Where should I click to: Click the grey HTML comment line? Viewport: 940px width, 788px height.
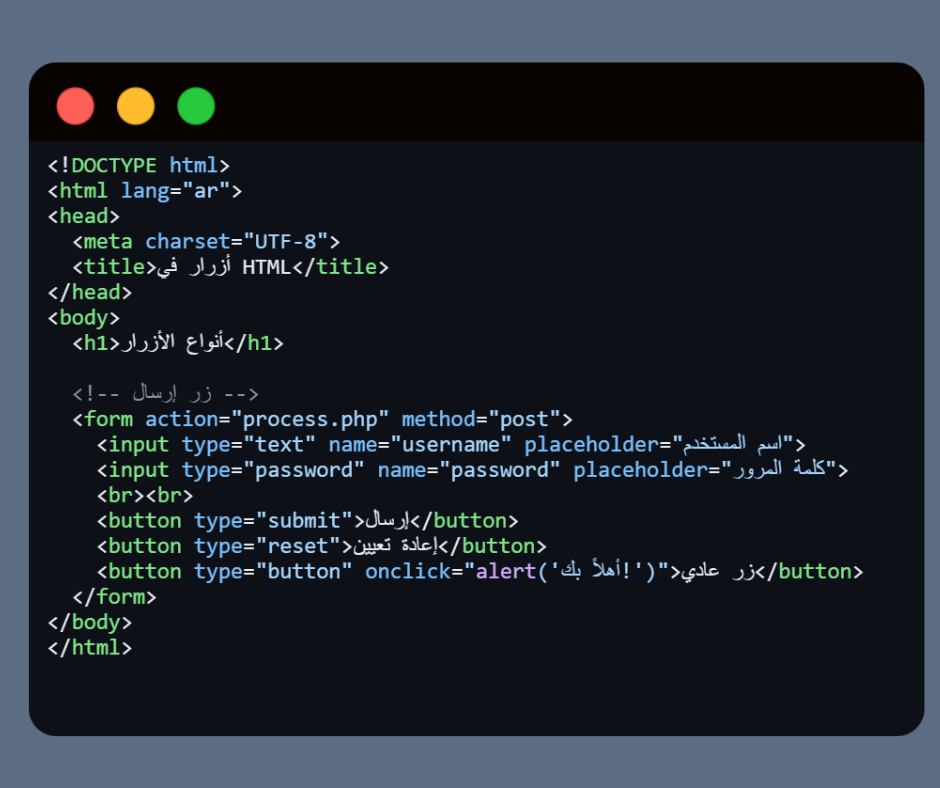point(166,394)
